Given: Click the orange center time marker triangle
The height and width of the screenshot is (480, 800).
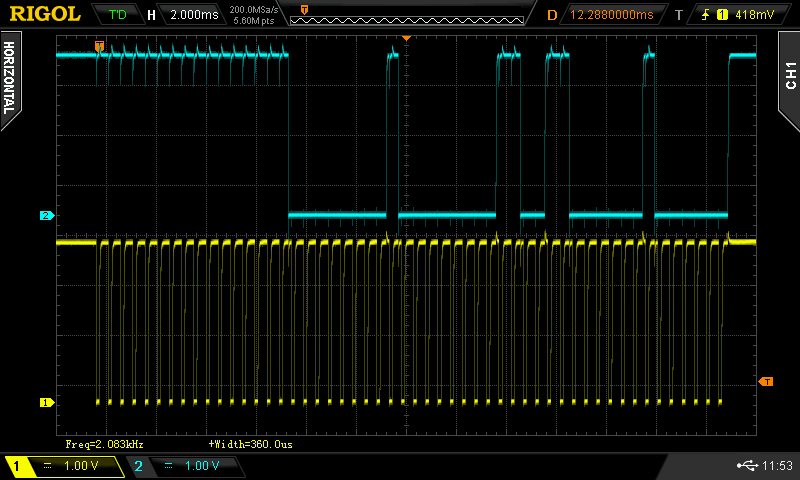Looking at the screenshot, I should coord(406,38).
